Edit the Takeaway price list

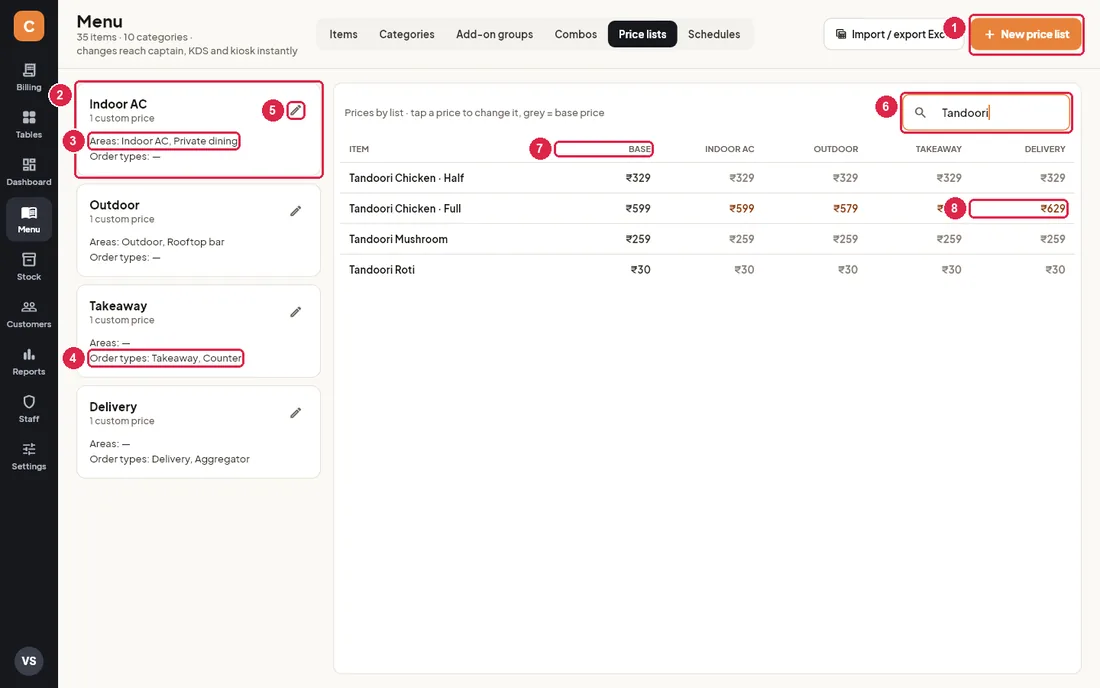coord(296,312)
